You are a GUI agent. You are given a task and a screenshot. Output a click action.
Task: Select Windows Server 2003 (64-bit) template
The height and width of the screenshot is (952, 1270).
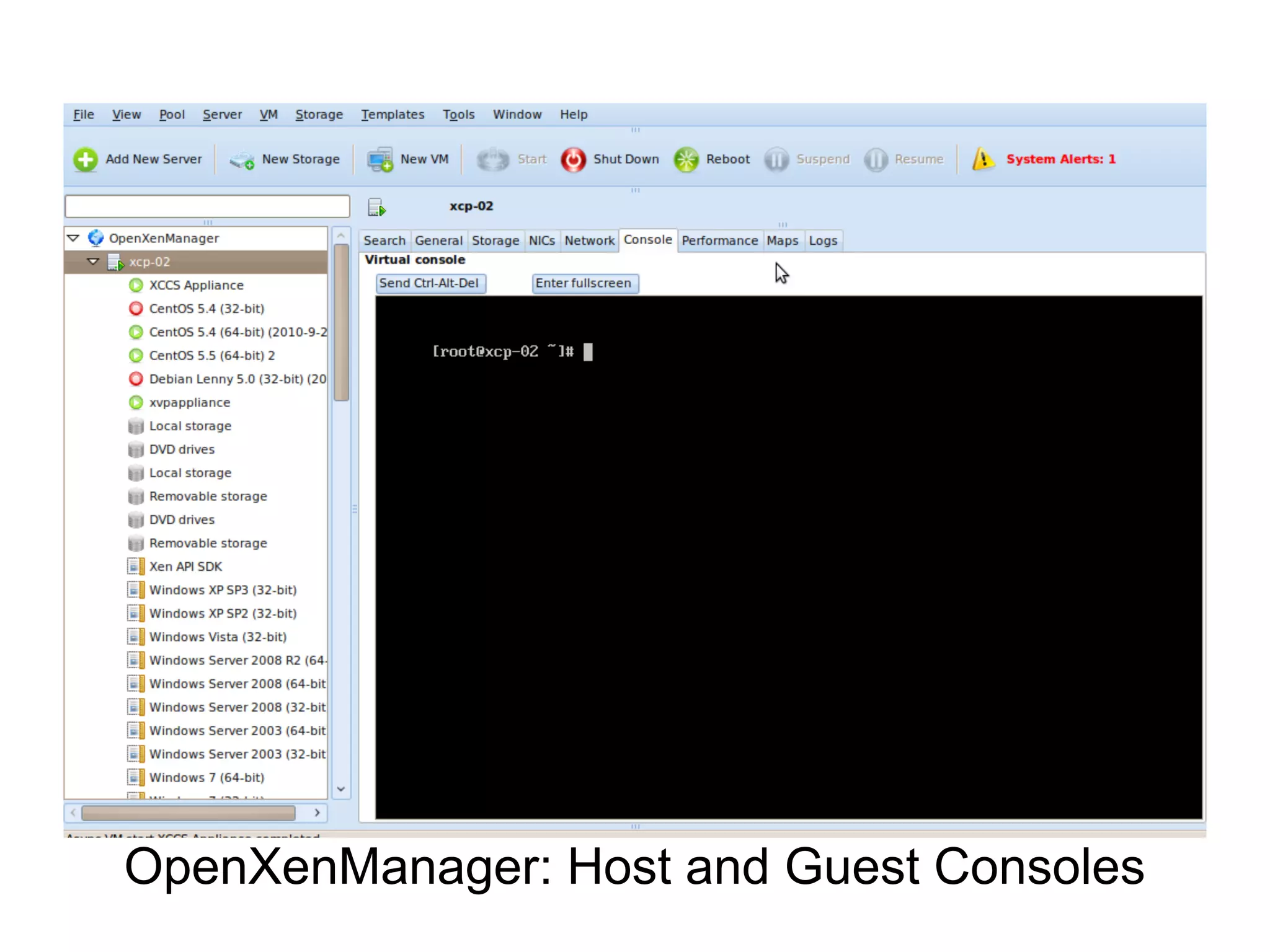pos(237,731)
